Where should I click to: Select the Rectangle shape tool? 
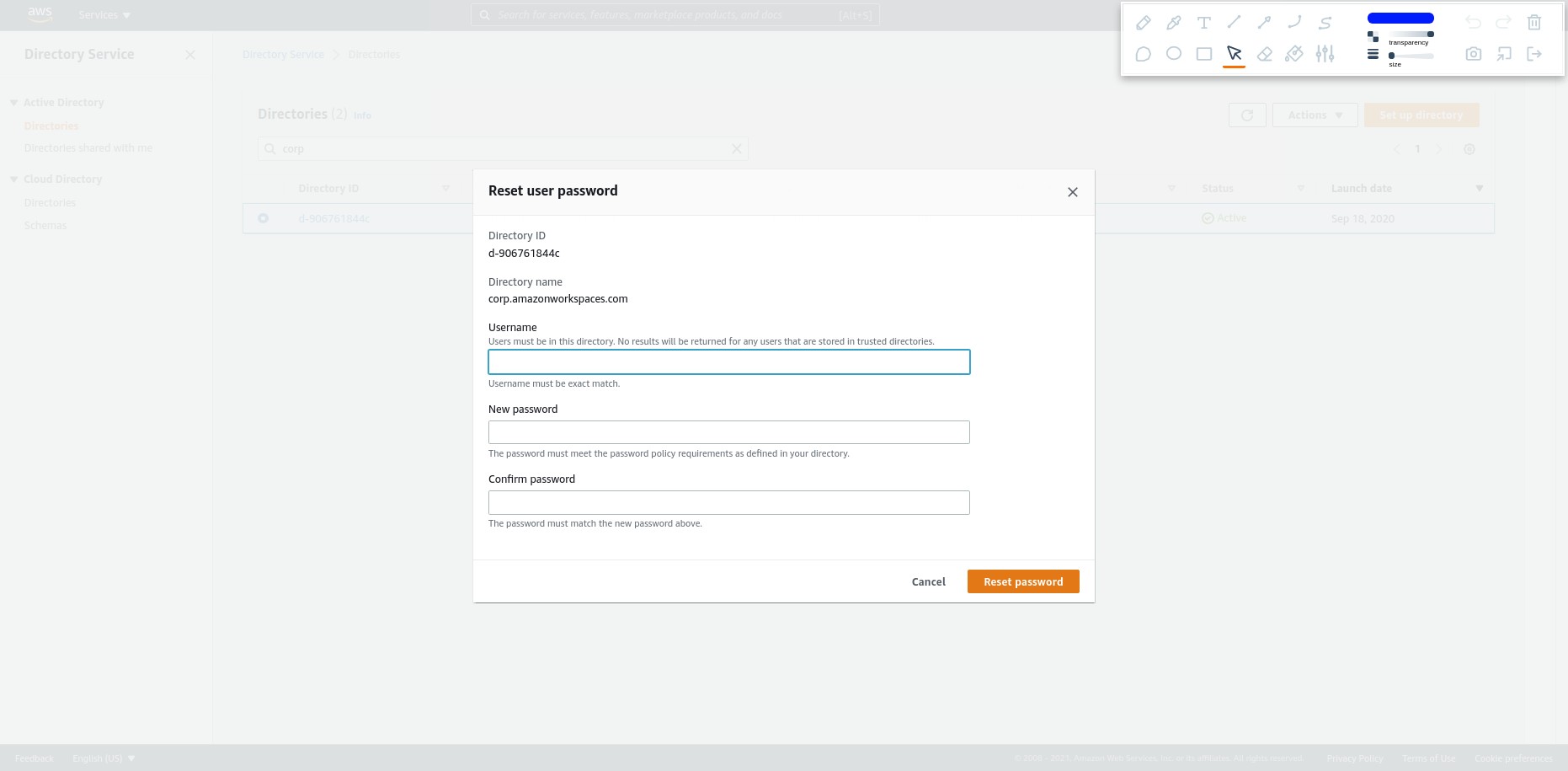coord(1203,53)
